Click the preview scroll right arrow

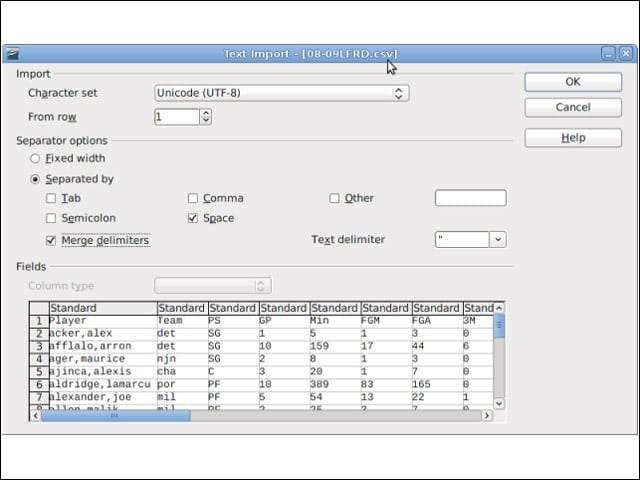pyautogui.click(x=487, y=416)
